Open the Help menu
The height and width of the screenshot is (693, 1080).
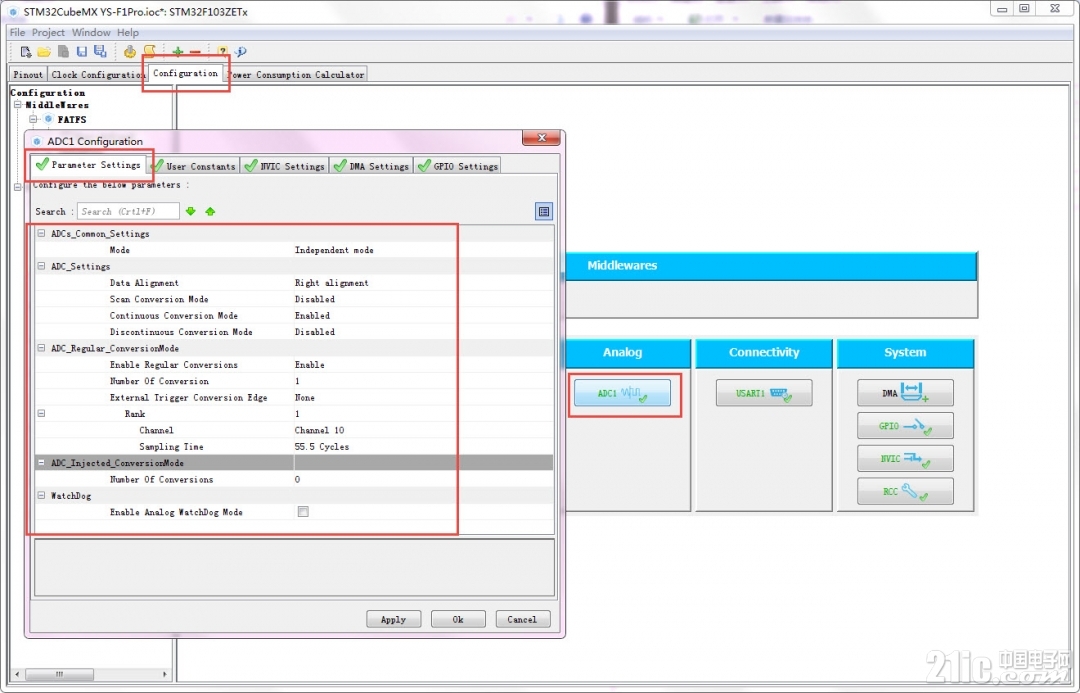tap(127, 32)
